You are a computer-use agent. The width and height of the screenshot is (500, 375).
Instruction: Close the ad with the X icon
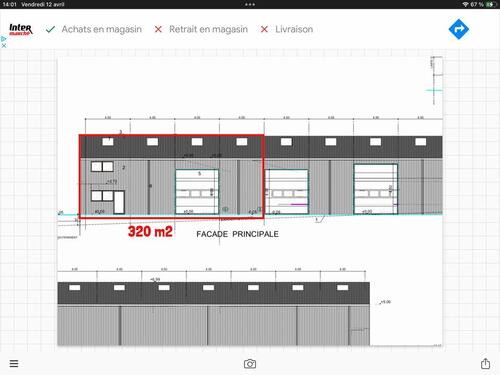[x=4, y=46]
